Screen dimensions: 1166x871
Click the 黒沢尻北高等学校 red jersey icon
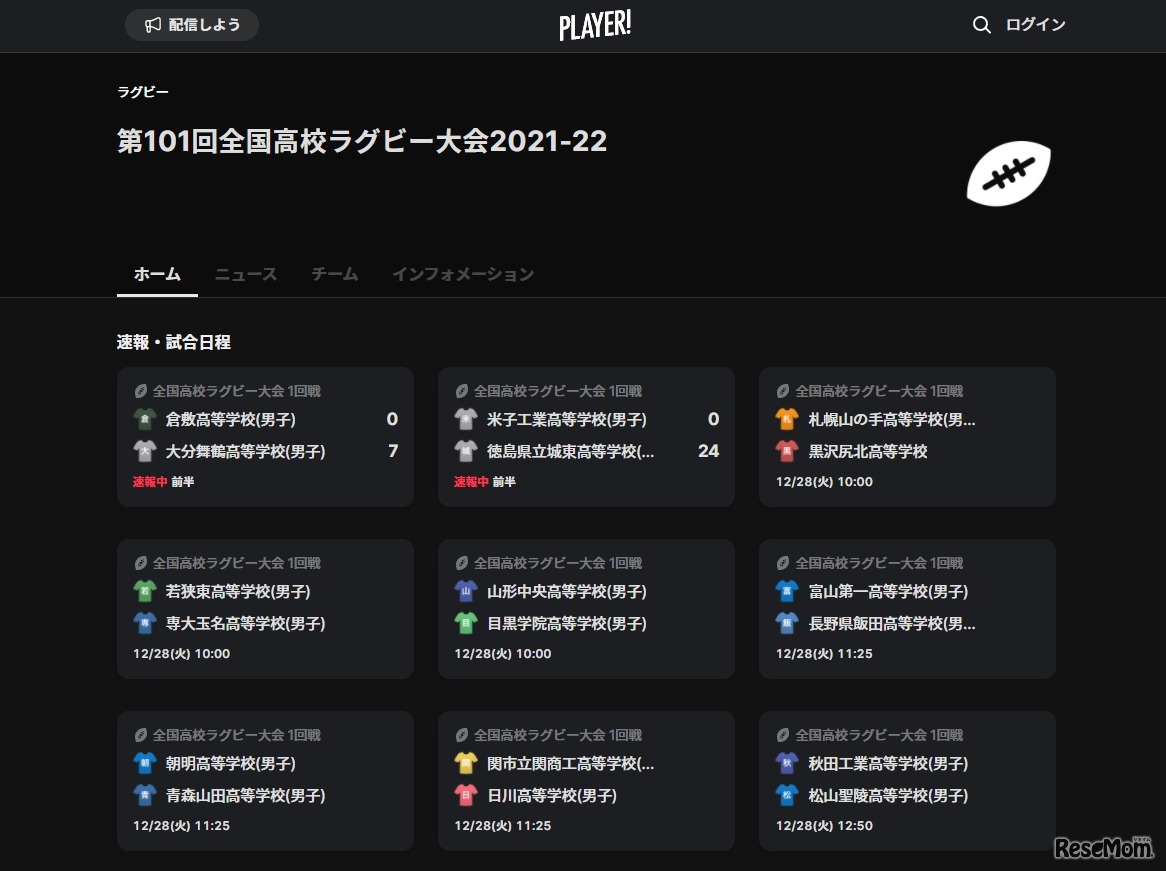[788, 451]
